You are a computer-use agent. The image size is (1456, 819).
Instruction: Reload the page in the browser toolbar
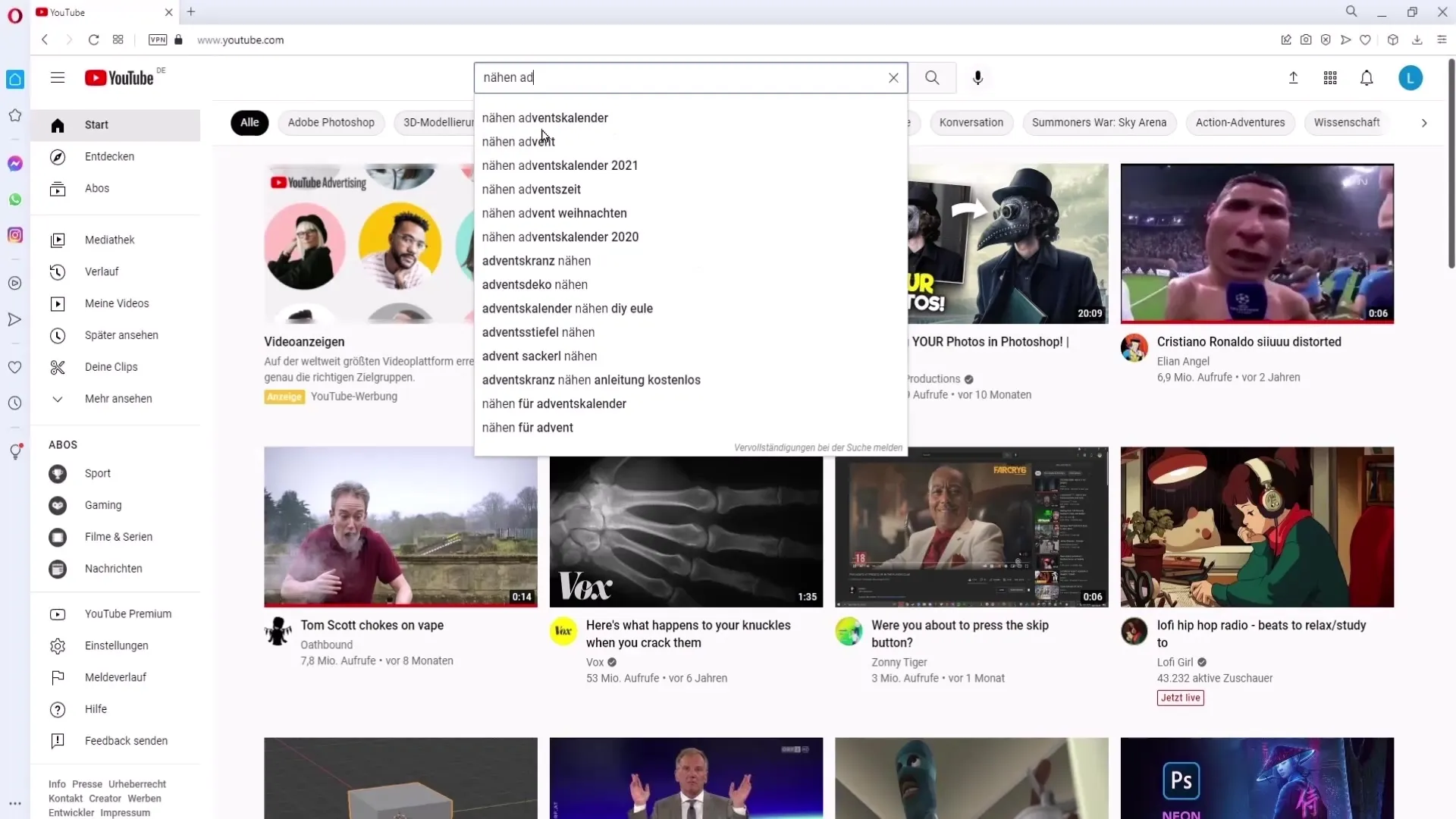tap(93, 39)
